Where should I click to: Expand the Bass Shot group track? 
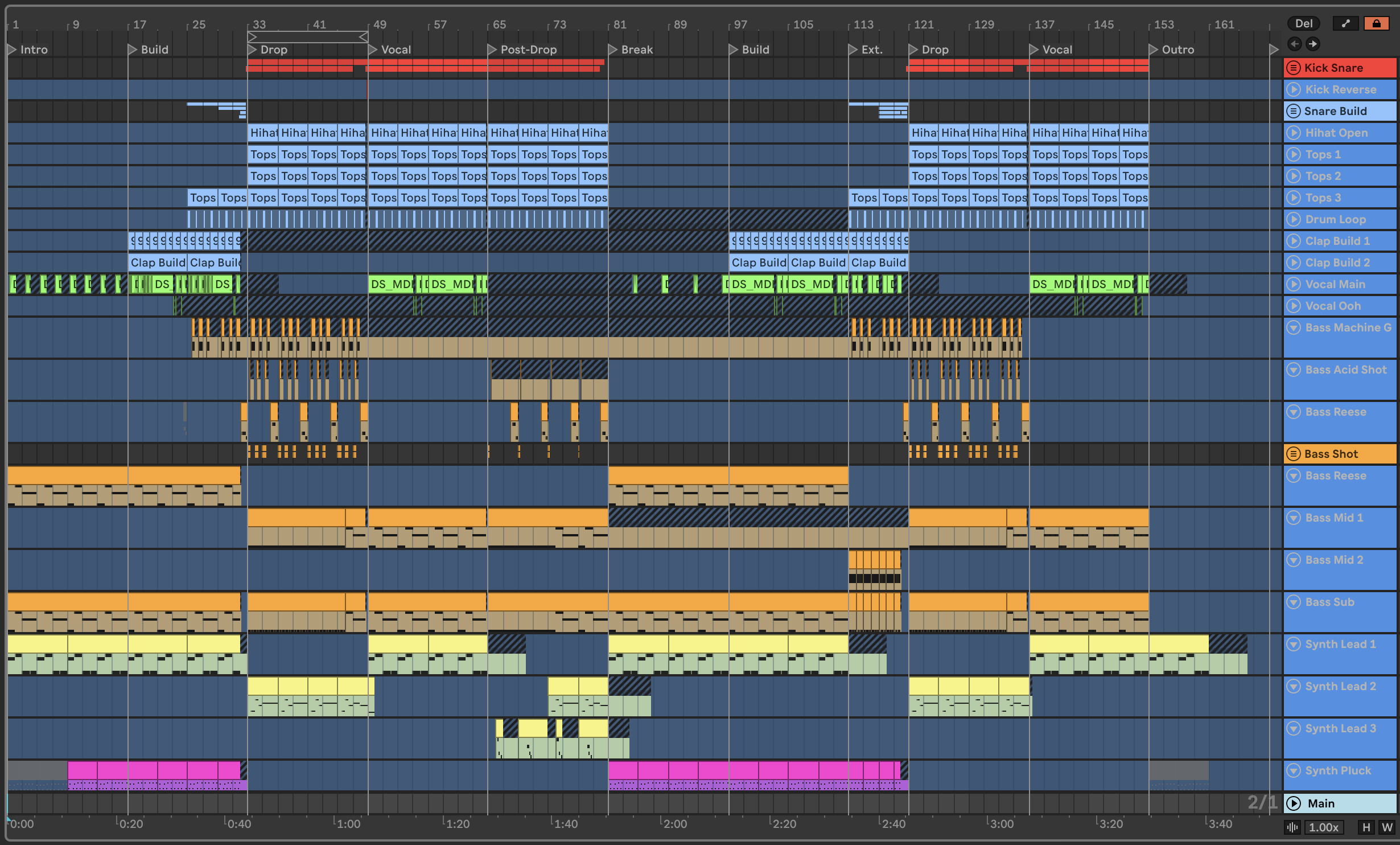coord(1294,454)
